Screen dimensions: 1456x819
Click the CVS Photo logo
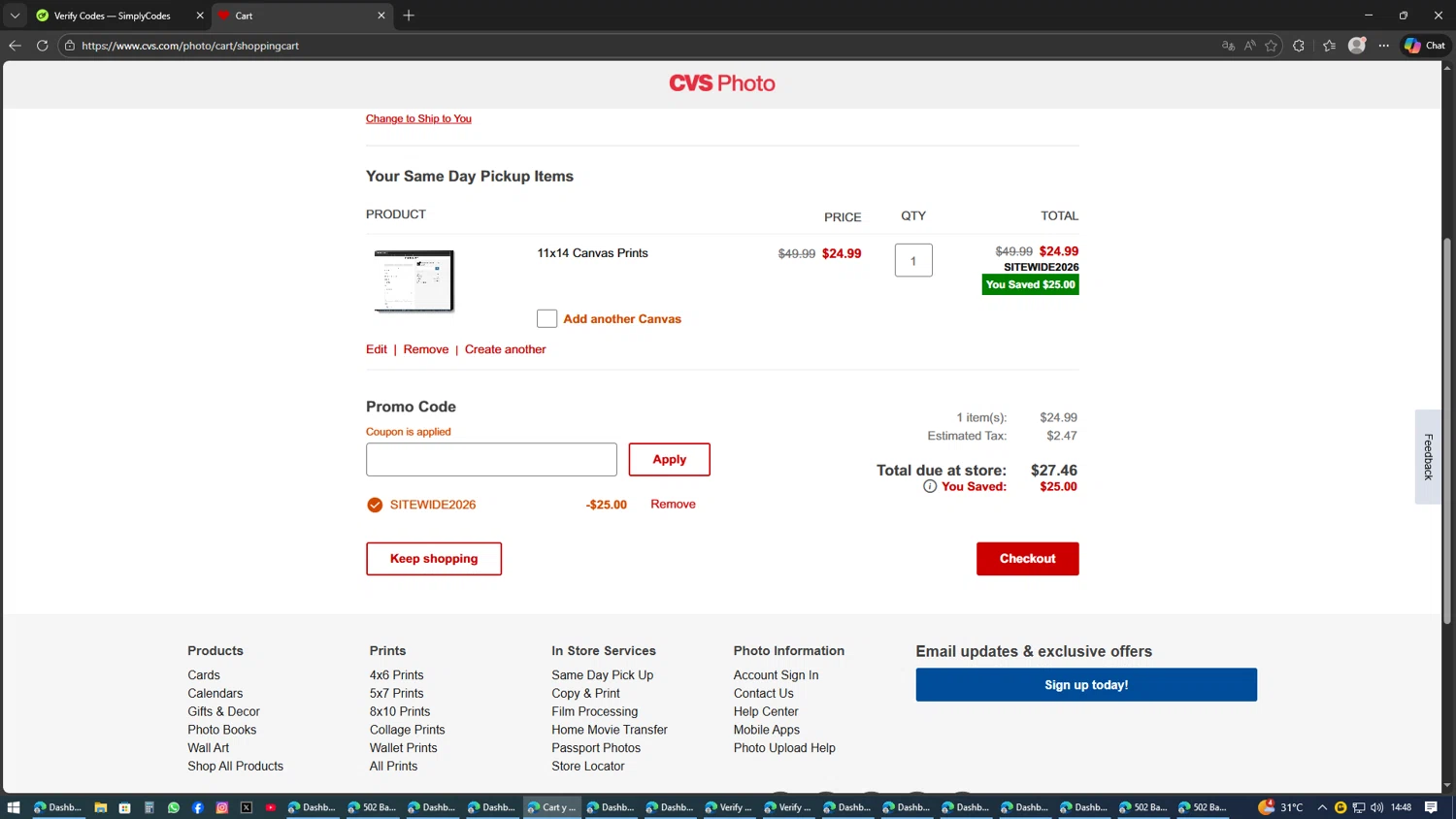[x=722, y=83]
